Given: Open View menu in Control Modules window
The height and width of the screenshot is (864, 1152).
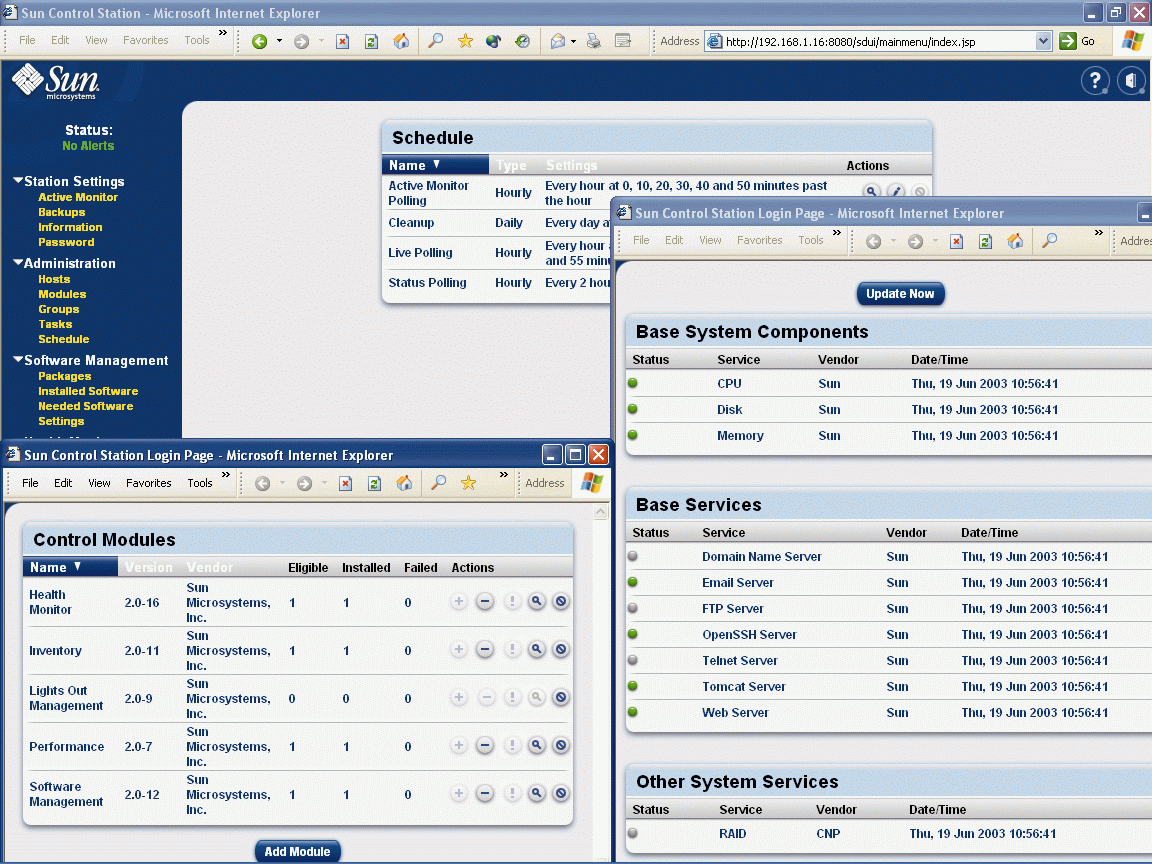Looking at the screenshot, I should pos(99,483).
